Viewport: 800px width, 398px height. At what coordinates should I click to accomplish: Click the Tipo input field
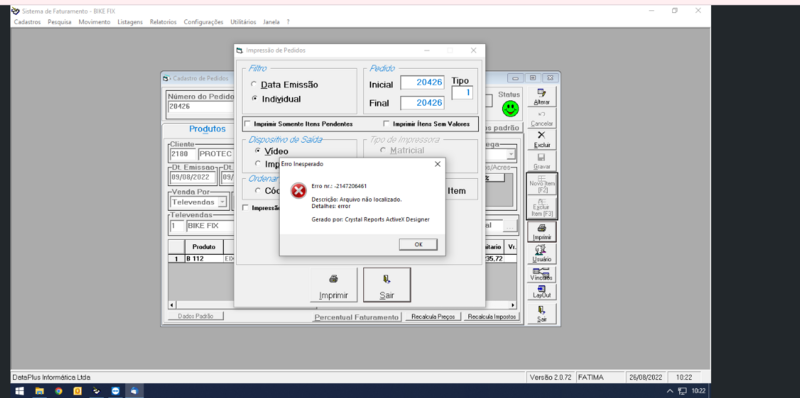(x=462, y=93)
